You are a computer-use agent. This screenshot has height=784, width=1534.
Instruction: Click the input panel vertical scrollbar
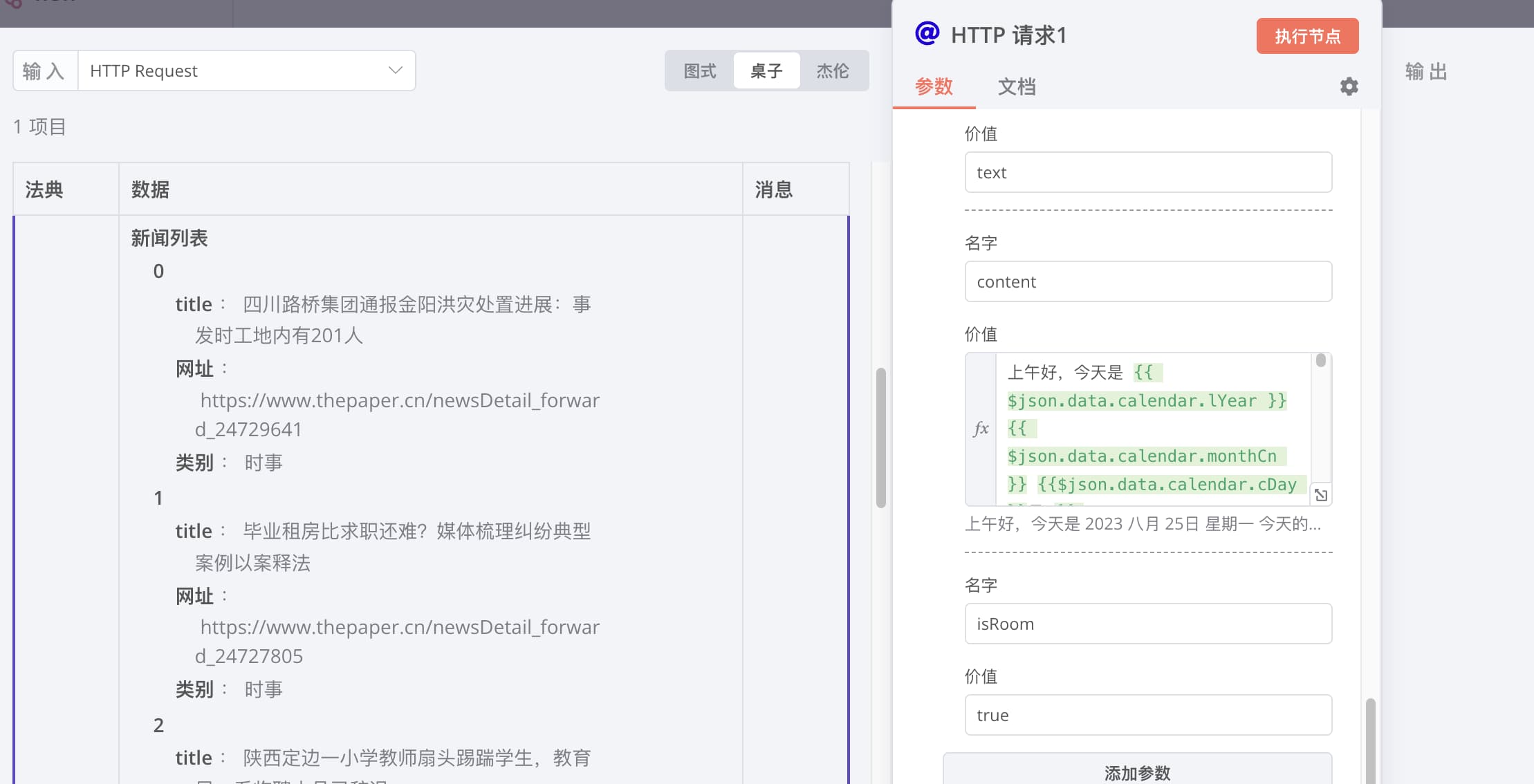coord(880,438)
